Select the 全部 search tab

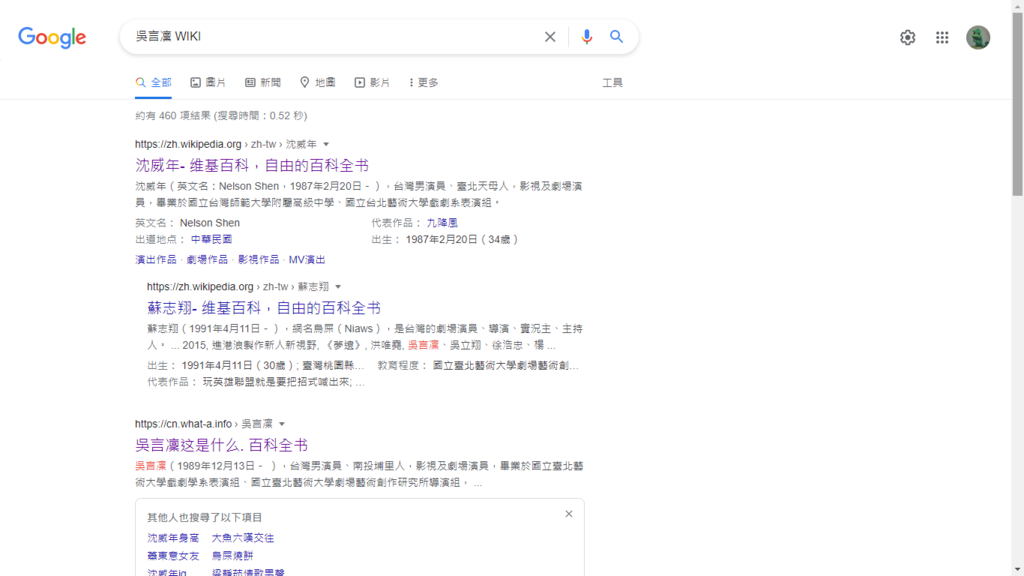(153, 82)
